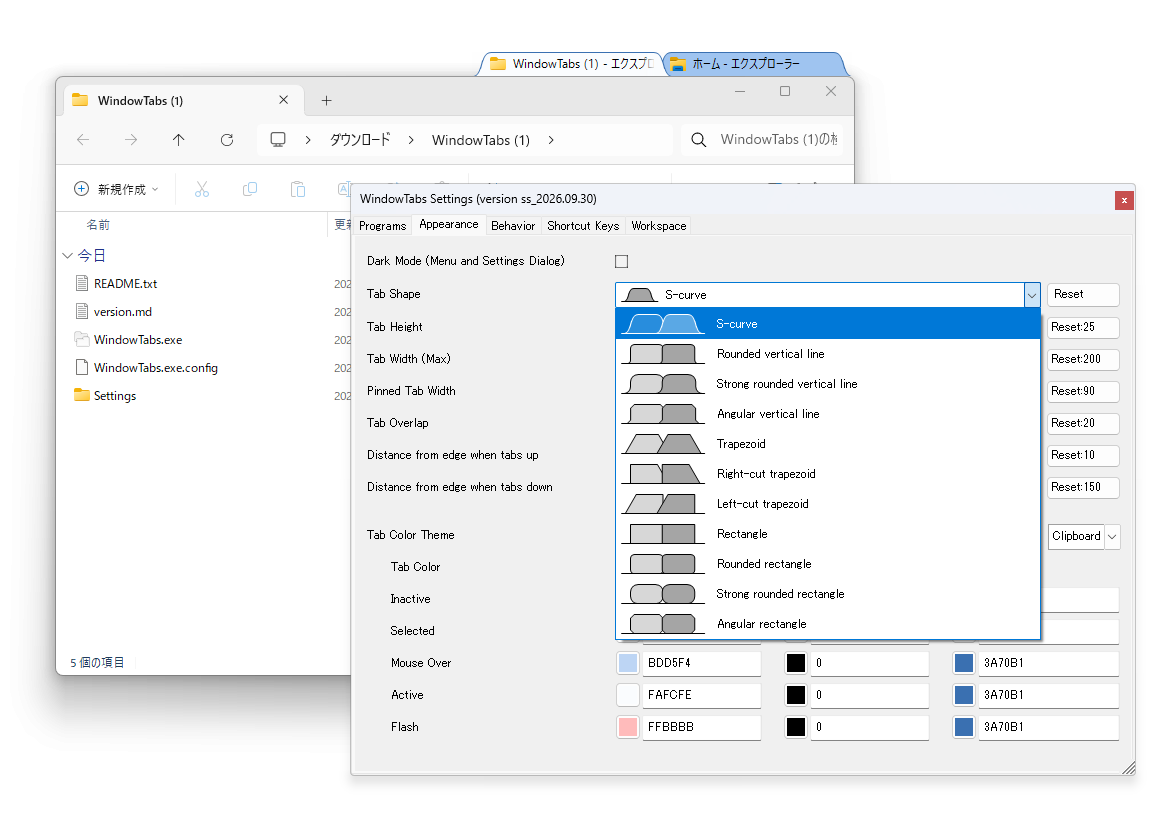Click the Reset:20 button
Viewport: 1174px width, 821px height.
click(x=1083, y=423)
